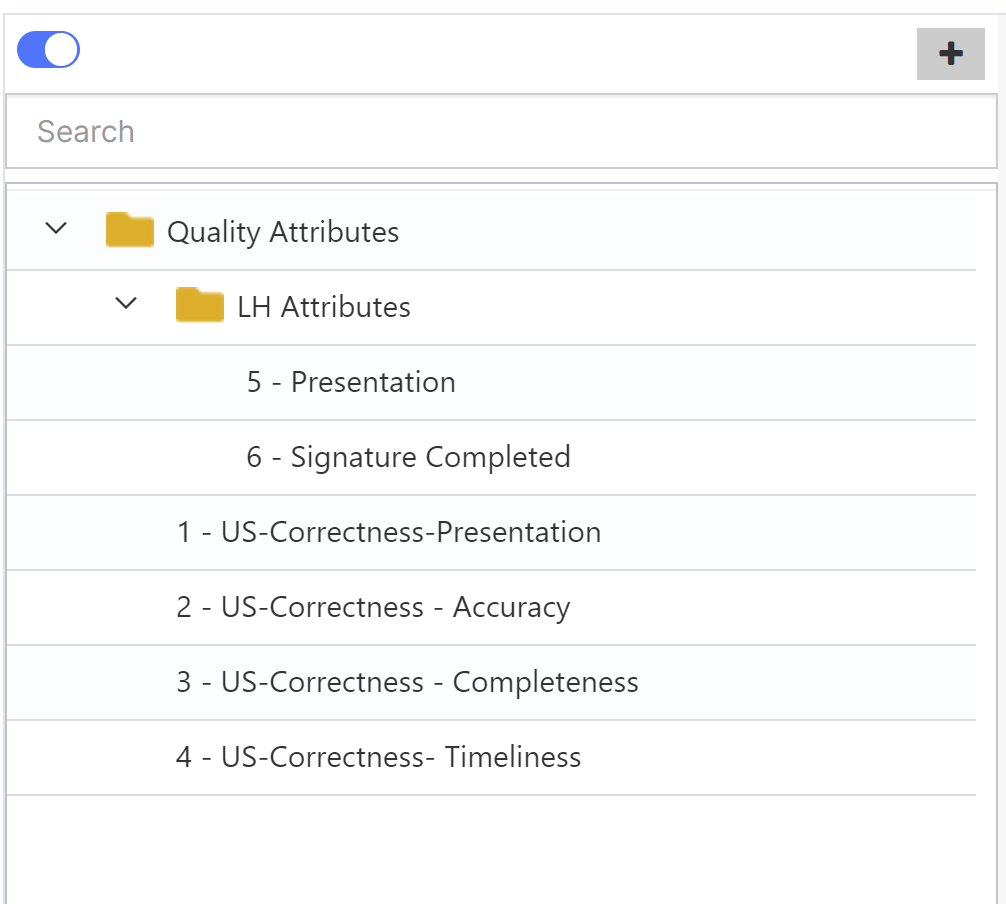Turn off the blue toggle switch

[x=48, y=50]
